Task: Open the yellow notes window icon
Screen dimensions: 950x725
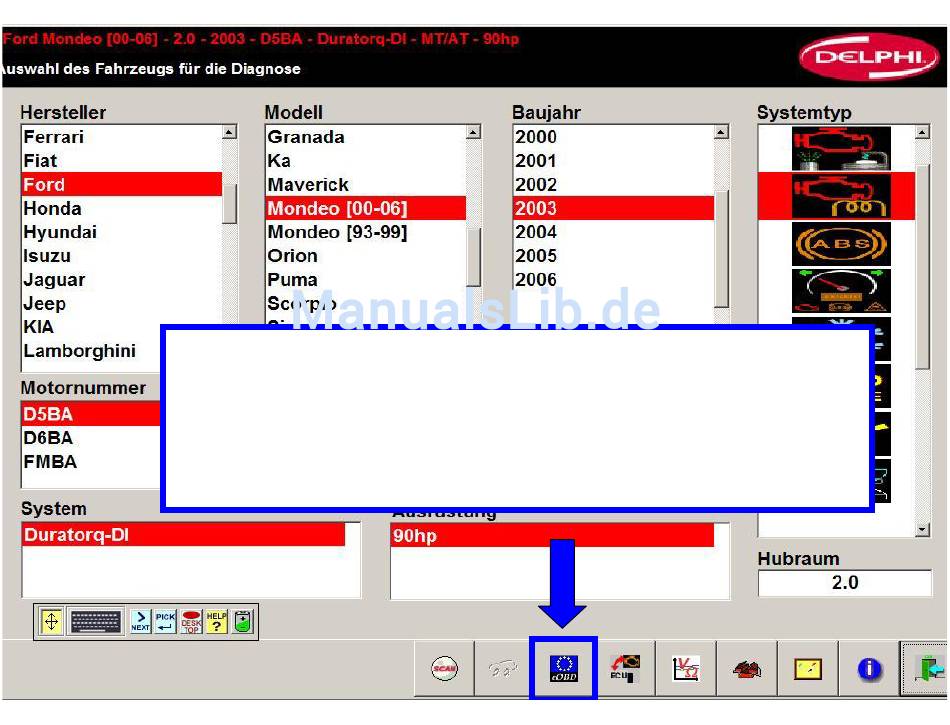Action: coord(808,669)
